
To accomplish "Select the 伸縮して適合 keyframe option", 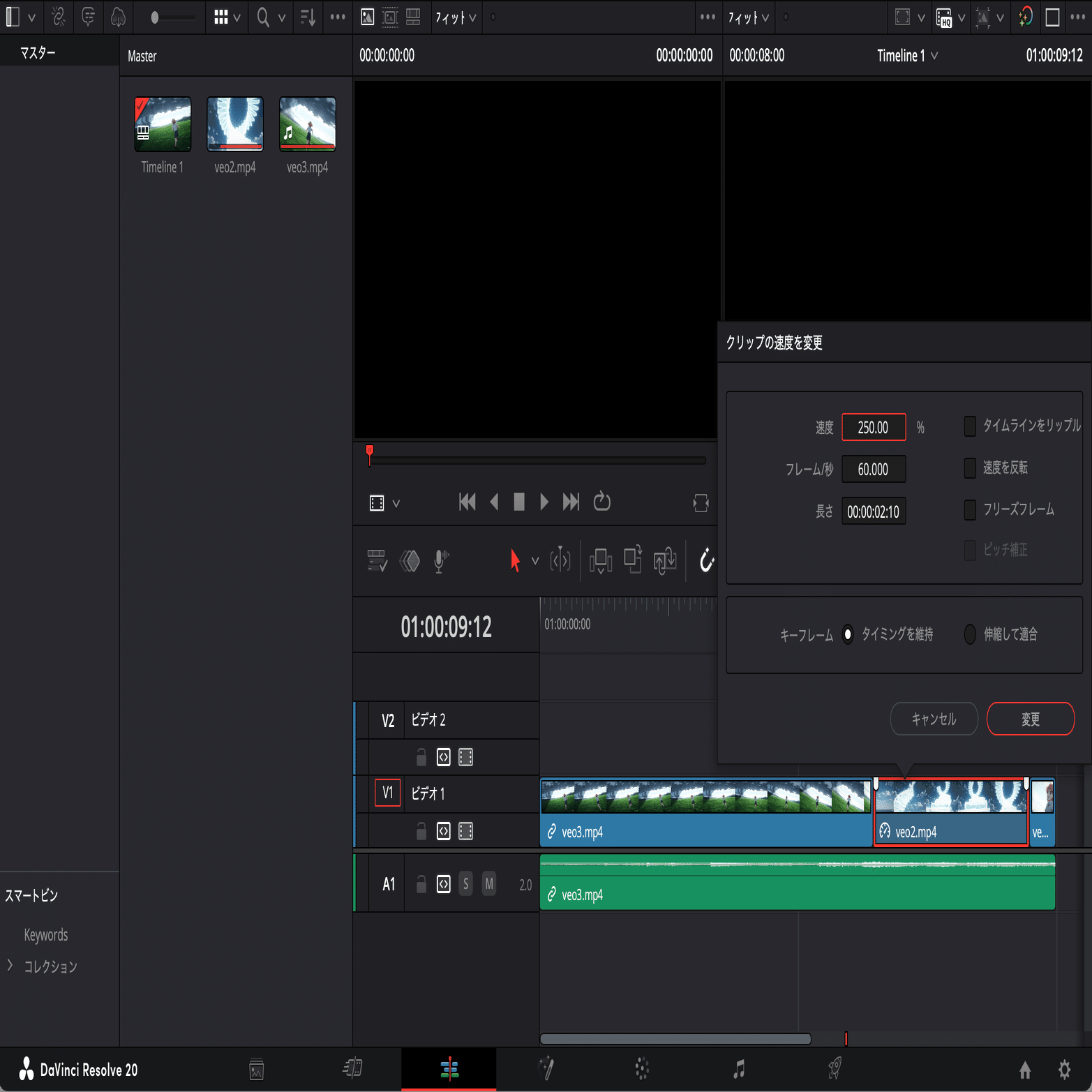I will point(970,634).
